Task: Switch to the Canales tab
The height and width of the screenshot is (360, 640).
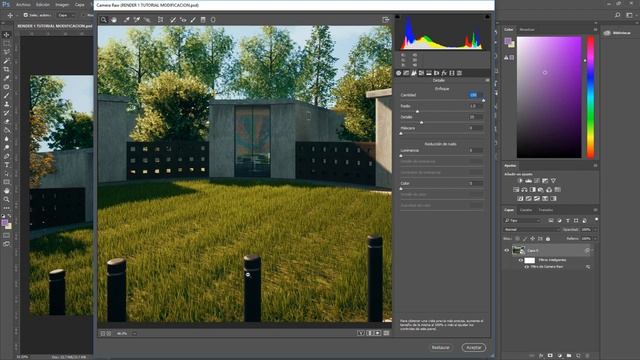Action: pyautogui.click(x=526, y=210)
